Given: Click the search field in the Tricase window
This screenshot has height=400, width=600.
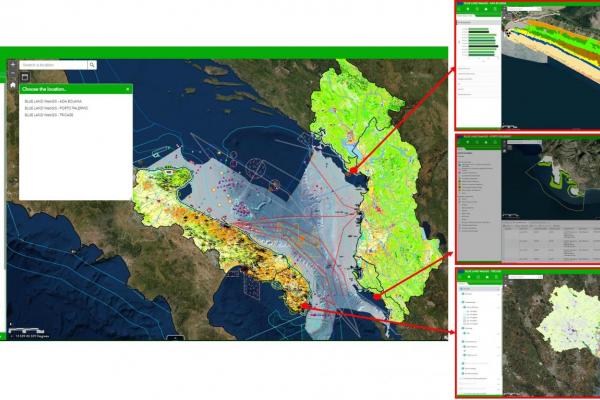Looking at the screenshot, I should [525, 277].
